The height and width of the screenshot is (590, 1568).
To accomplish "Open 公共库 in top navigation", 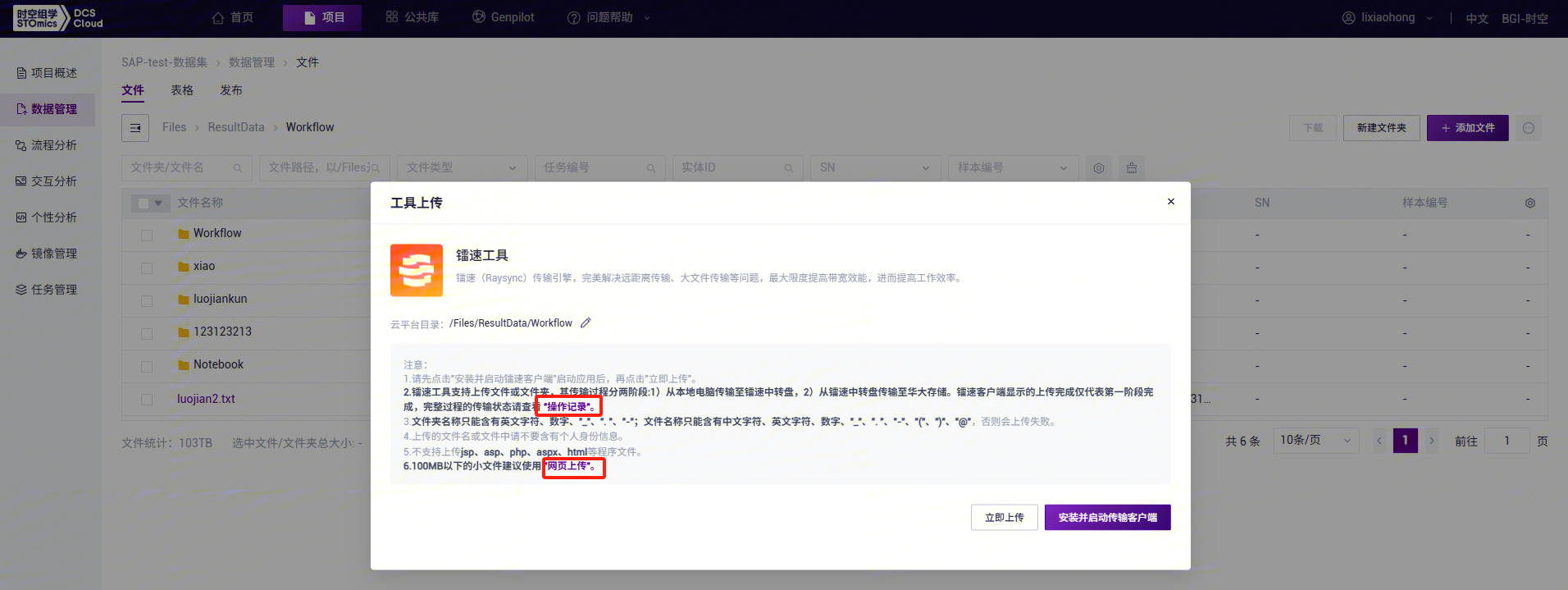I will [x=413, y=17].
